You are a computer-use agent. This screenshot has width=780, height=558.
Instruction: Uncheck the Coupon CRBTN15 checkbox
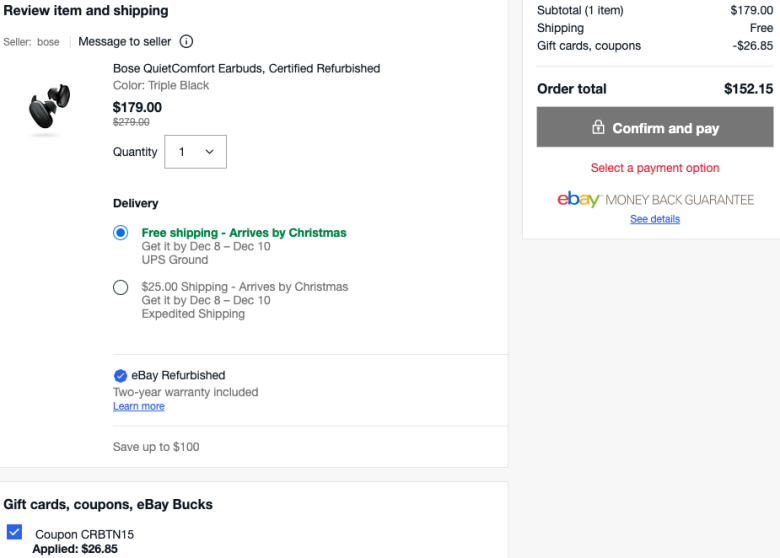14,532
